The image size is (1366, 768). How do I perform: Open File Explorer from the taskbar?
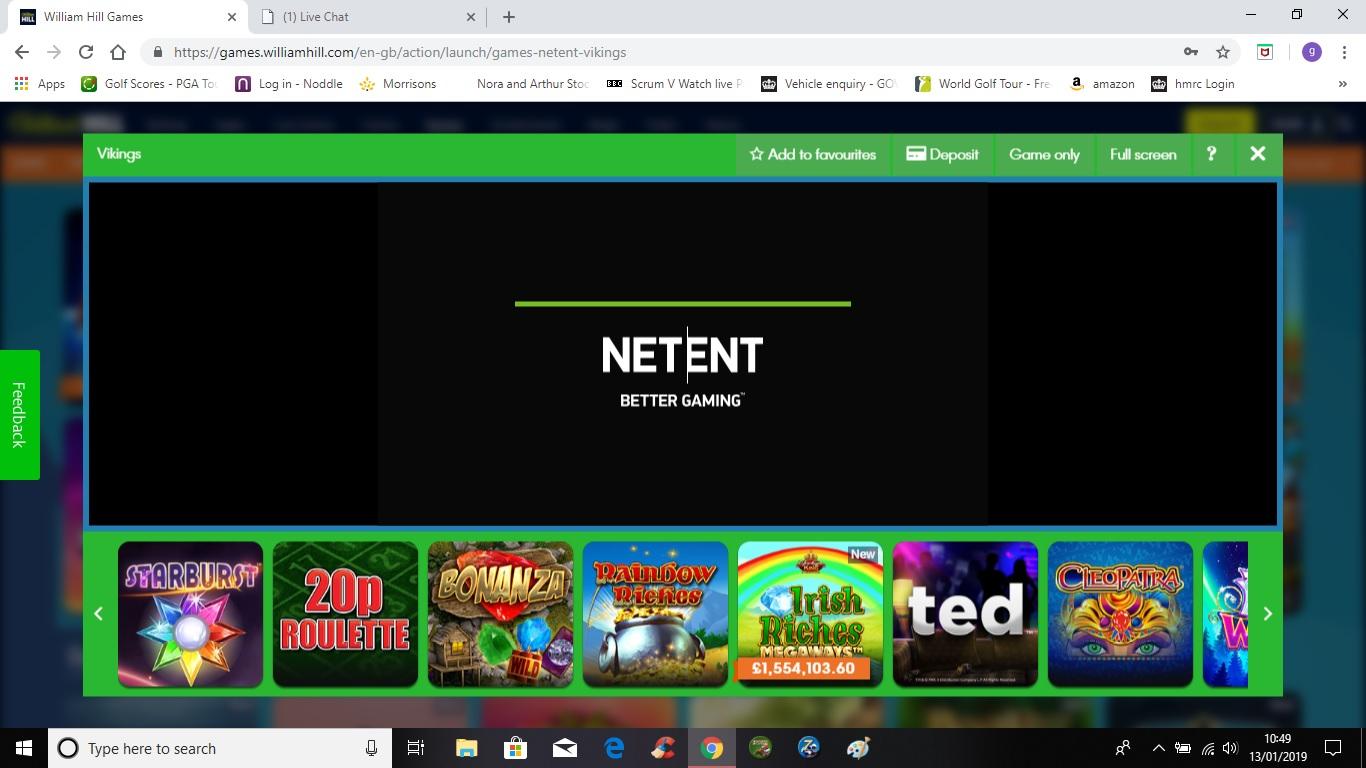pyautogui.click(x=466, y=748)
